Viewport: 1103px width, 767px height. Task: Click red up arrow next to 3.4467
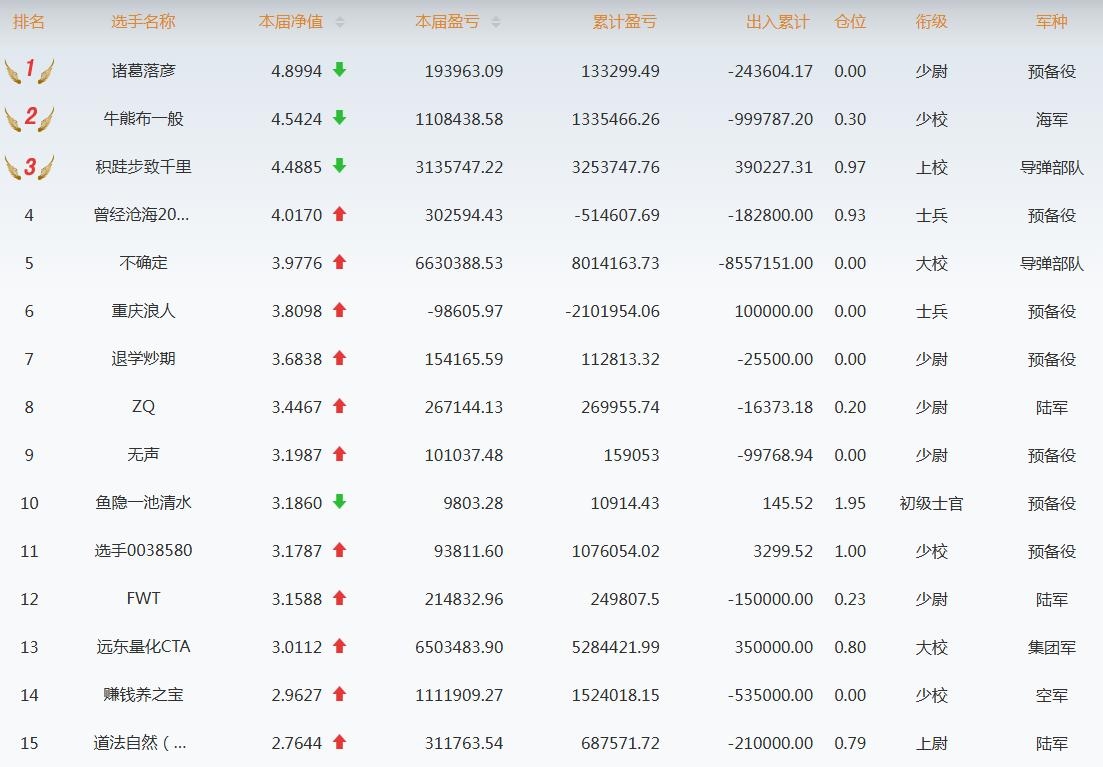(339, 406)
